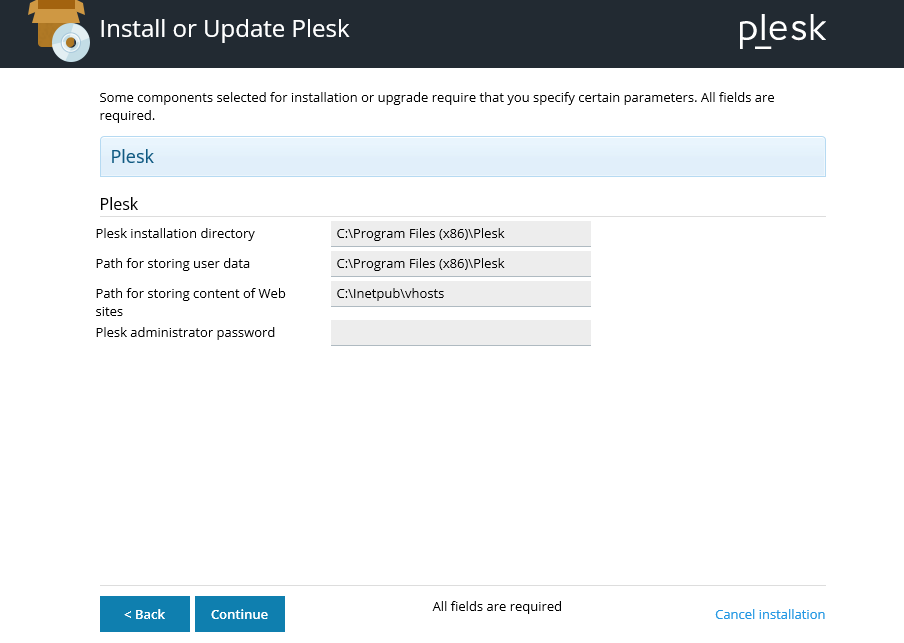Click the dark header bar
Viewport: 904px width, 643px height.
click(x=452, y=33)
